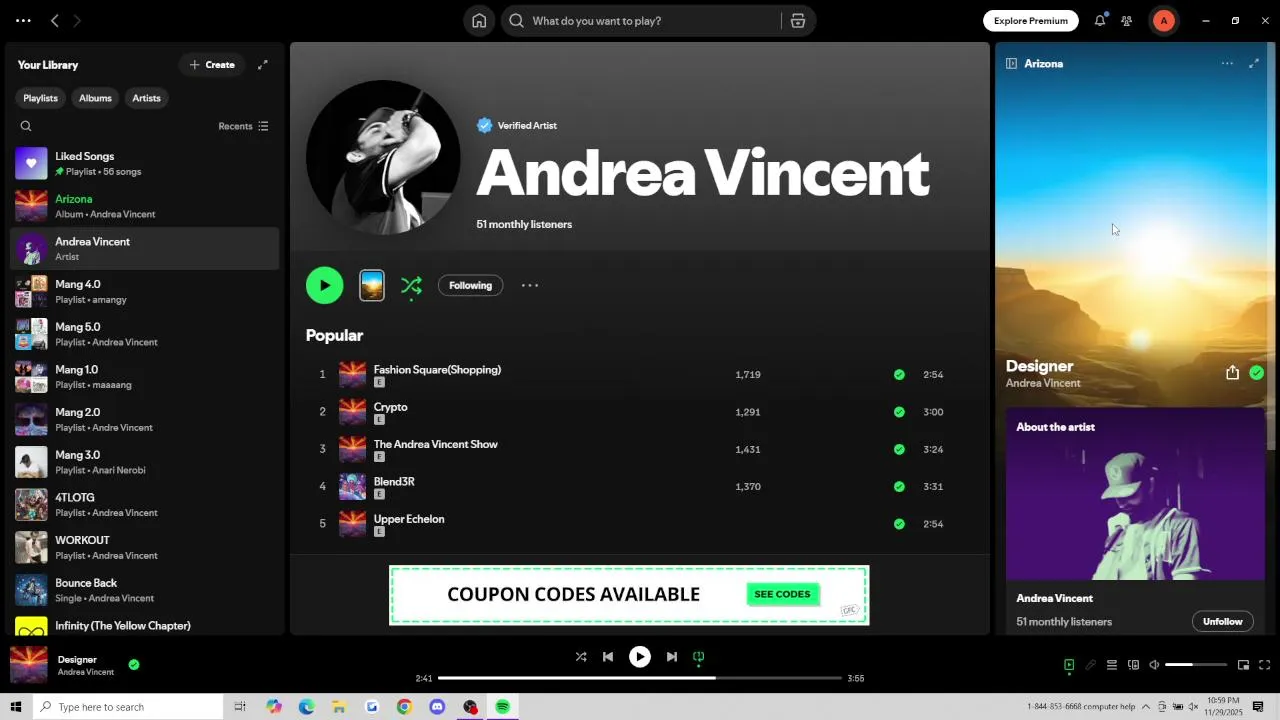Image resolution: width=1280 pixels, height=720 pixels.
Task: Open artist more options menu
Action: pyautogui.click(x=530, y=286)
